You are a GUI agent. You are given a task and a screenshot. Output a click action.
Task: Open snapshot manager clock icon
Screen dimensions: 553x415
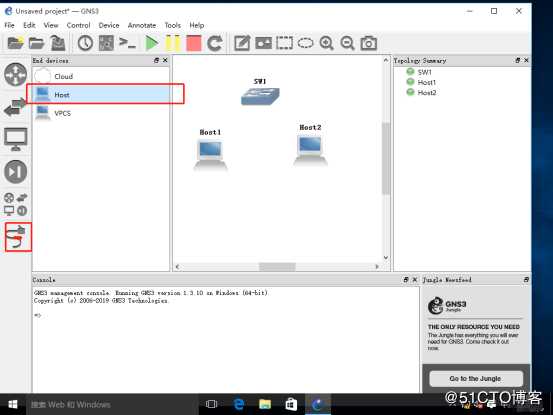click(x=85, y=43)
